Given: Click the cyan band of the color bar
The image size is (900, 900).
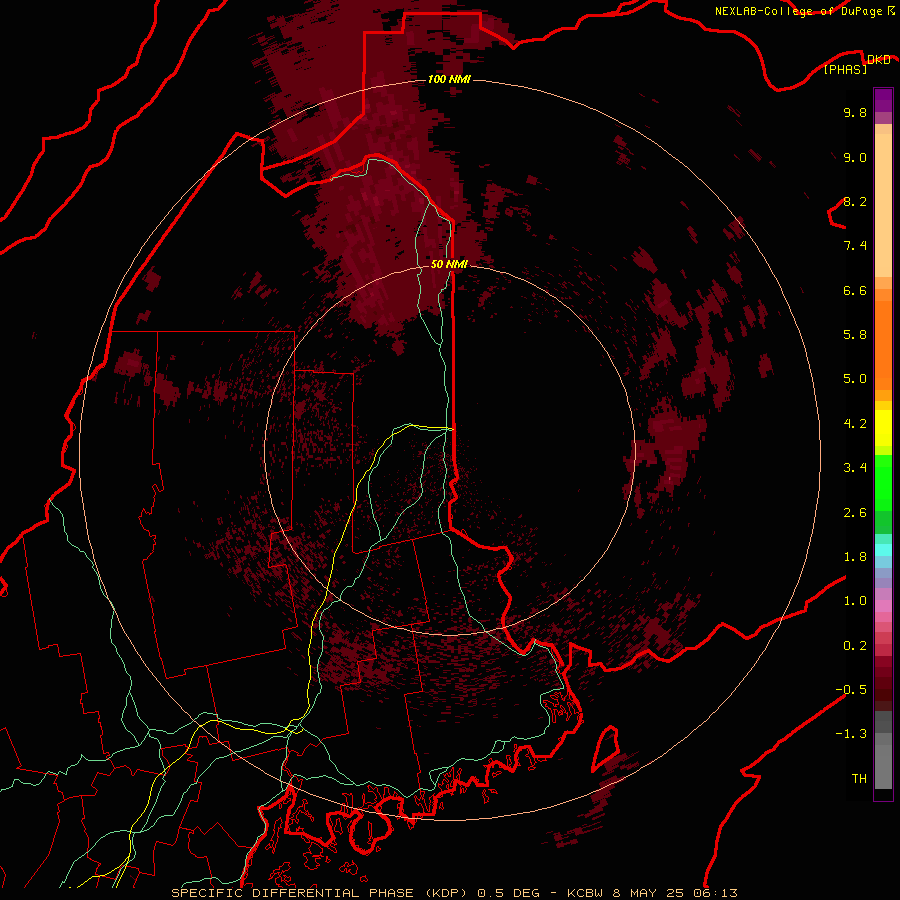Looking at the screenshot, I should point(883,549).
